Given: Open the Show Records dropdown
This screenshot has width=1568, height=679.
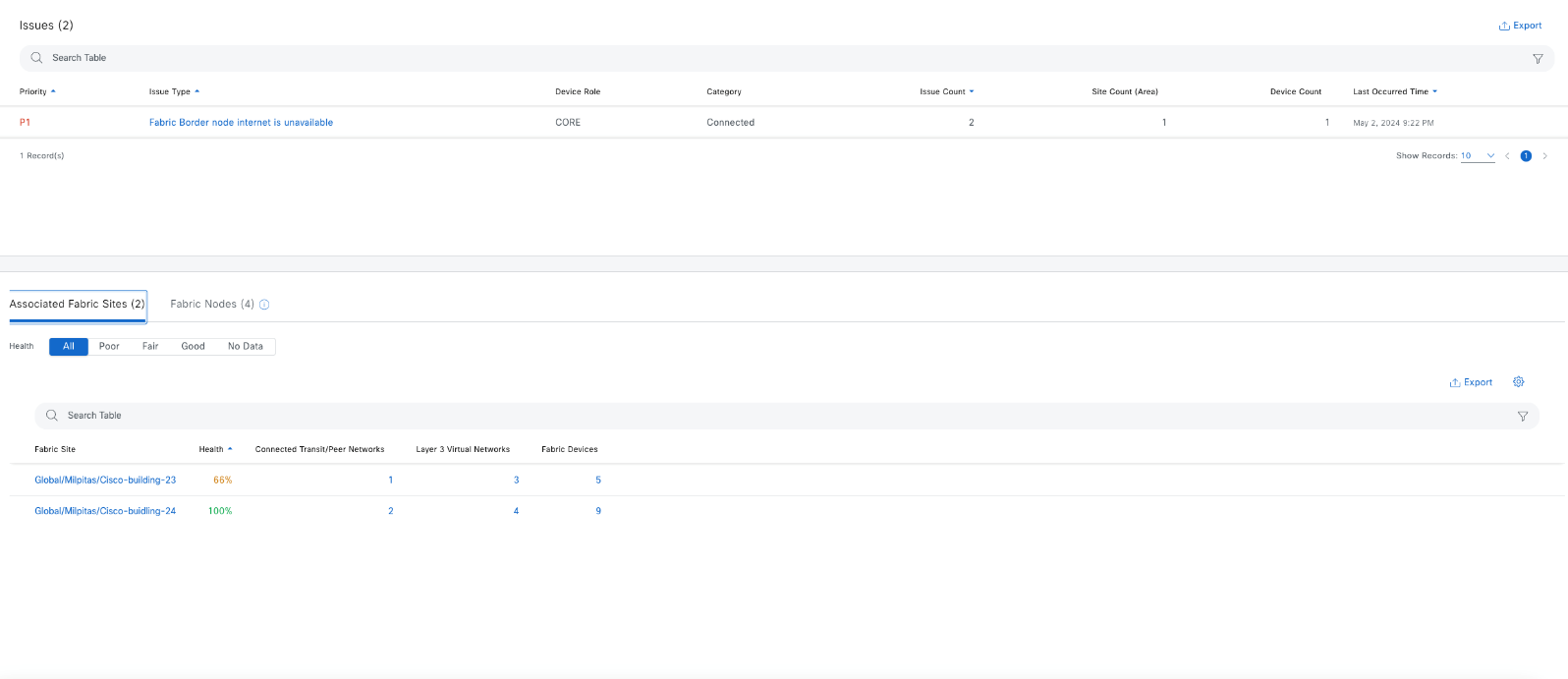Looking at the screenshot, I should (x=1478, y=156).
